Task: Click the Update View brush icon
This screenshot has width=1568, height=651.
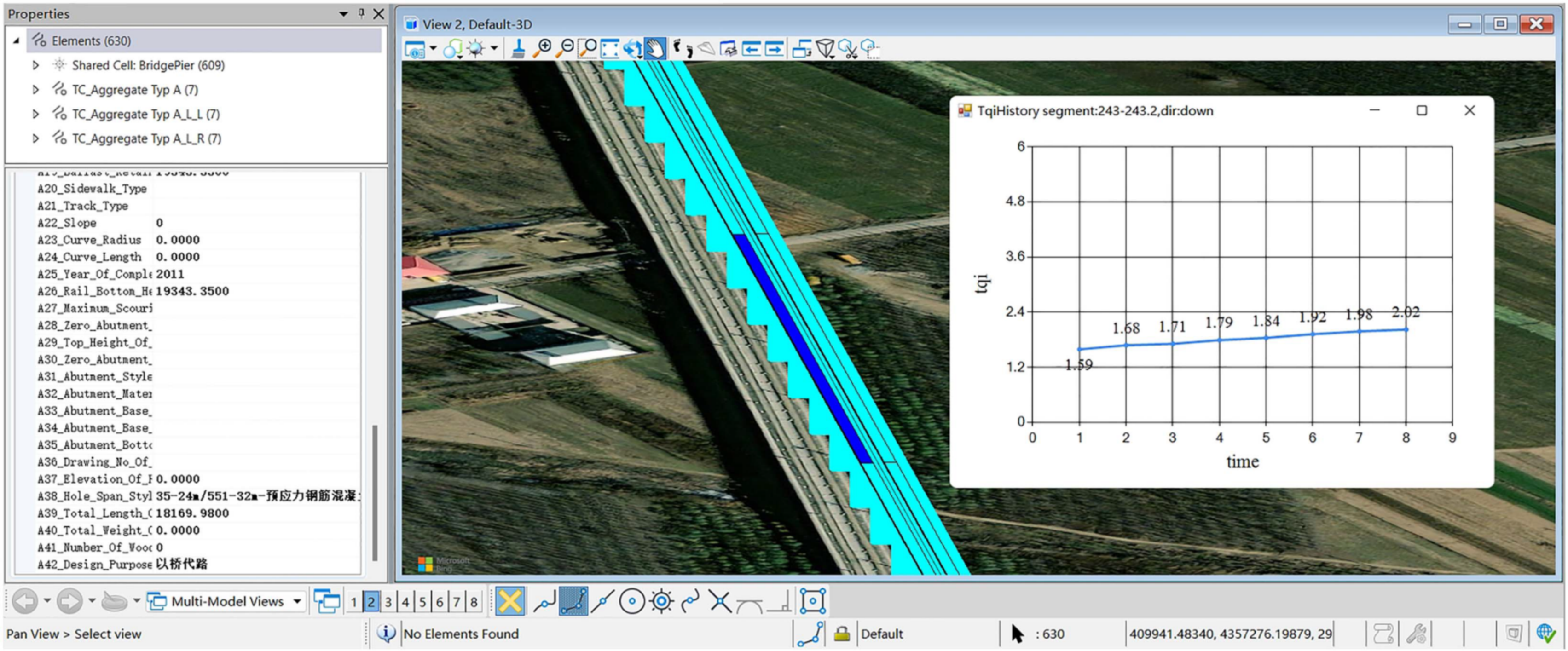Action: (x=519, y=48)
